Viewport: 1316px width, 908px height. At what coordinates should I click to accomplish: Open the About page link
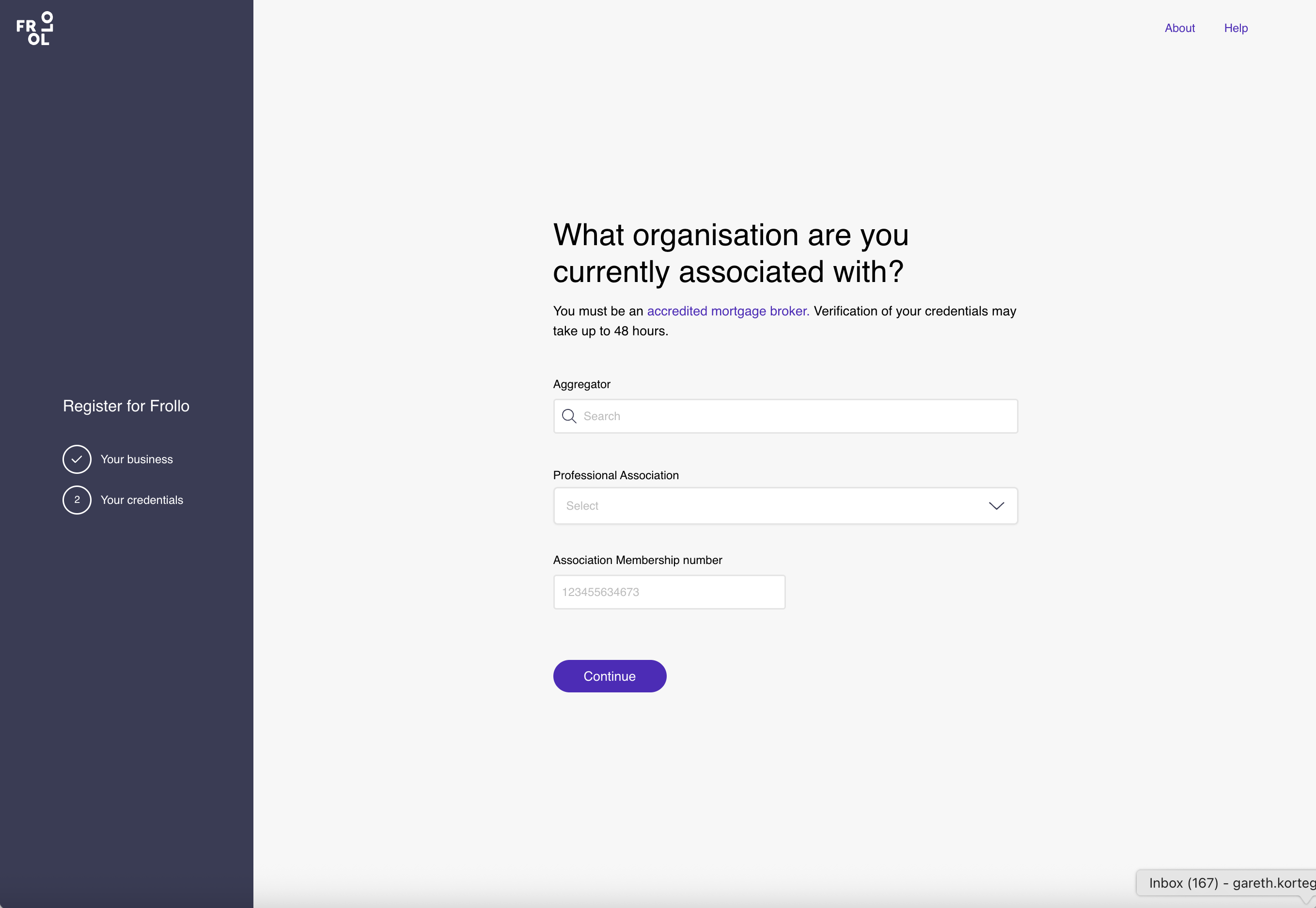1179,28
